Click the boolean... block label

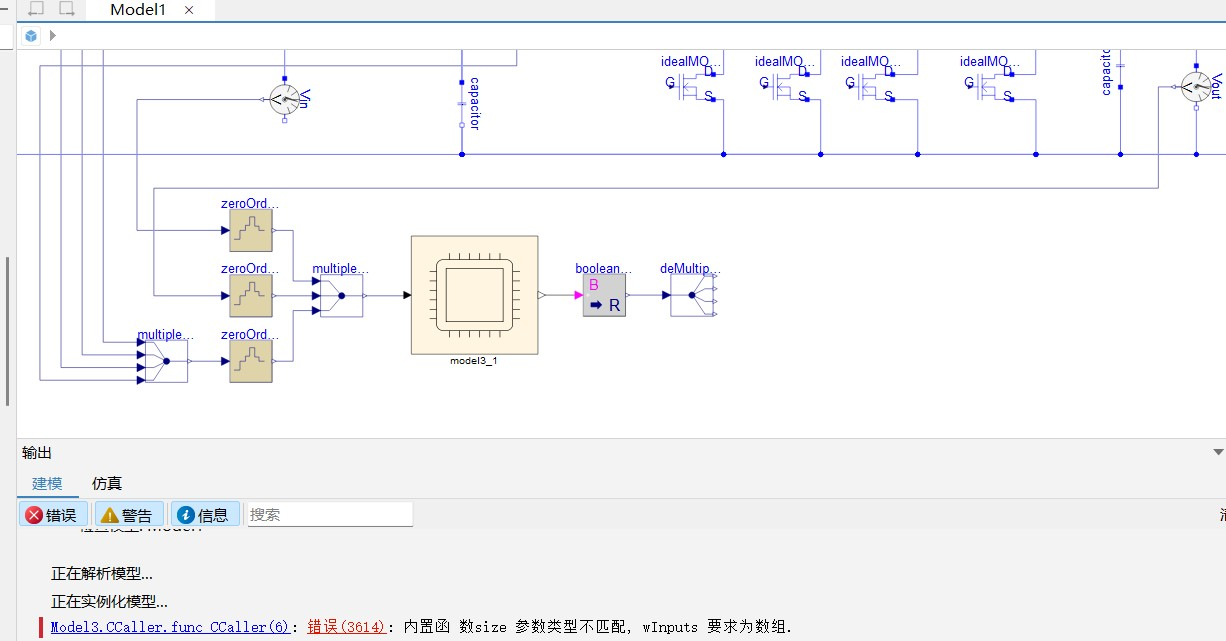[604, 269]
